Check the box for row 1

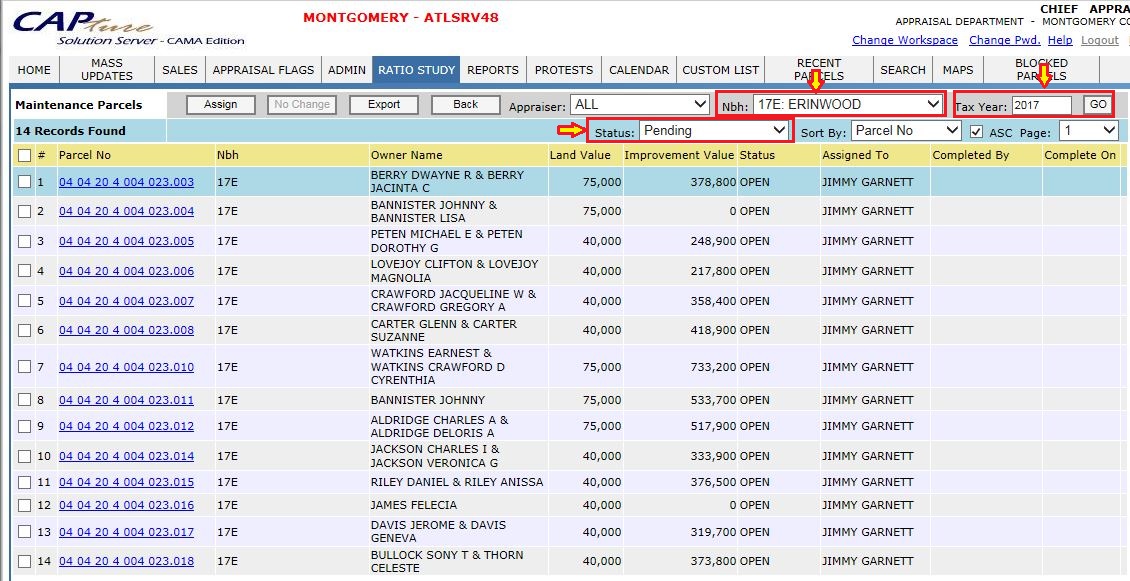tap(25, 182)
